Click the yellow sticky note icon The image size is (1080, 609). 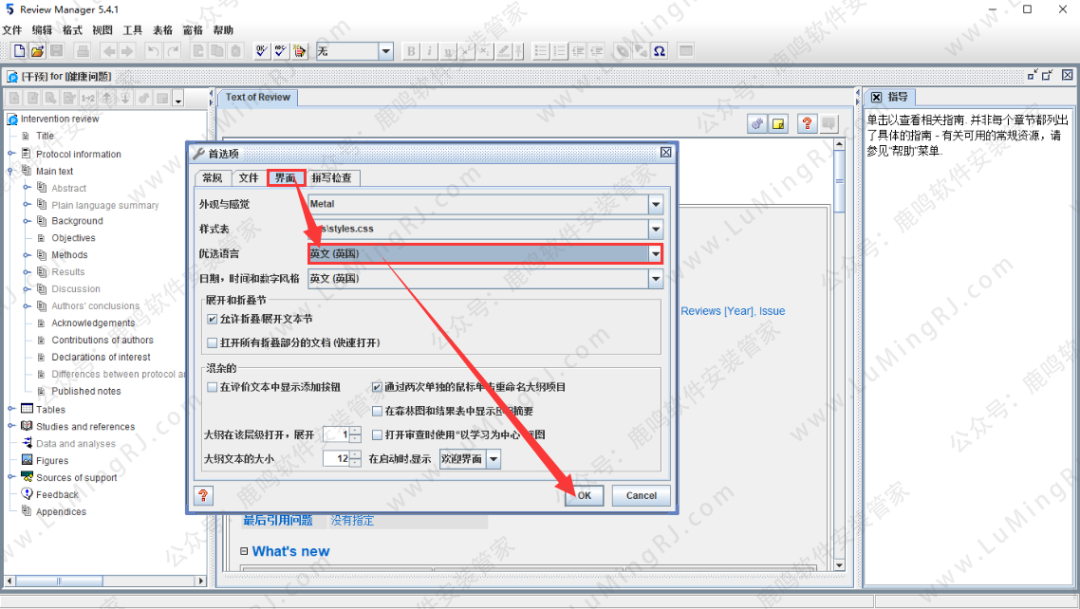[778, 124]
